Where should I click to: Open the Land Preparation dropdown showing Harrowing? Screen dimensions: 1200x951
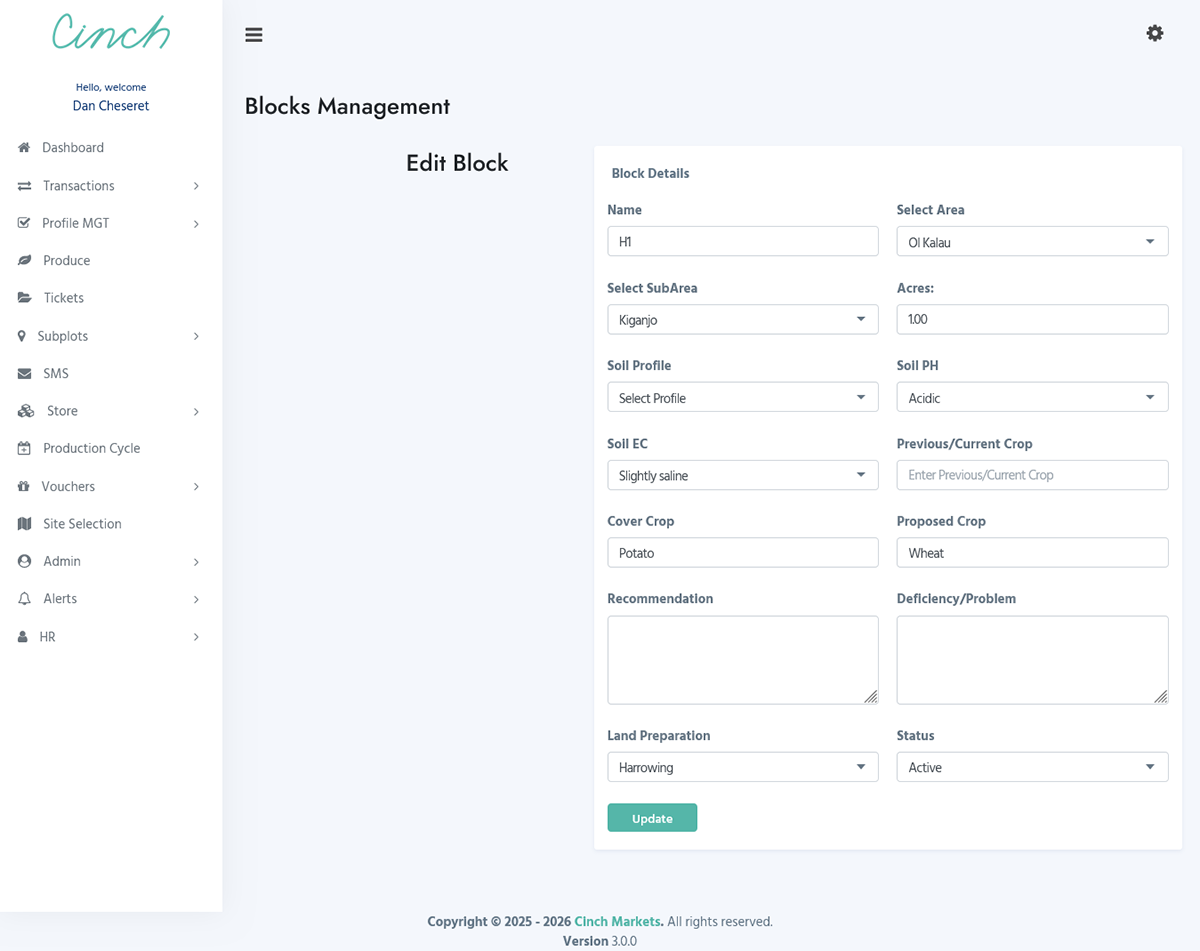[x=742, y=766]
